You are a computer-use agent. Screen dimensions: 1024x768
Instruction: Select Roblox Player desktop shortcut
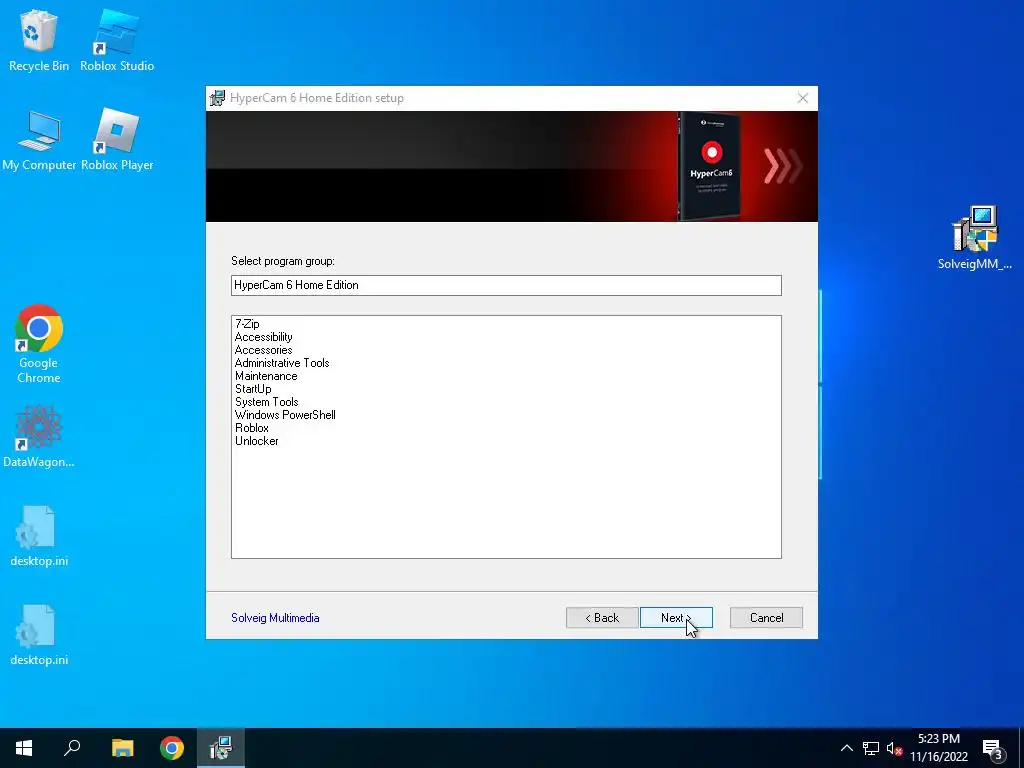117,140
